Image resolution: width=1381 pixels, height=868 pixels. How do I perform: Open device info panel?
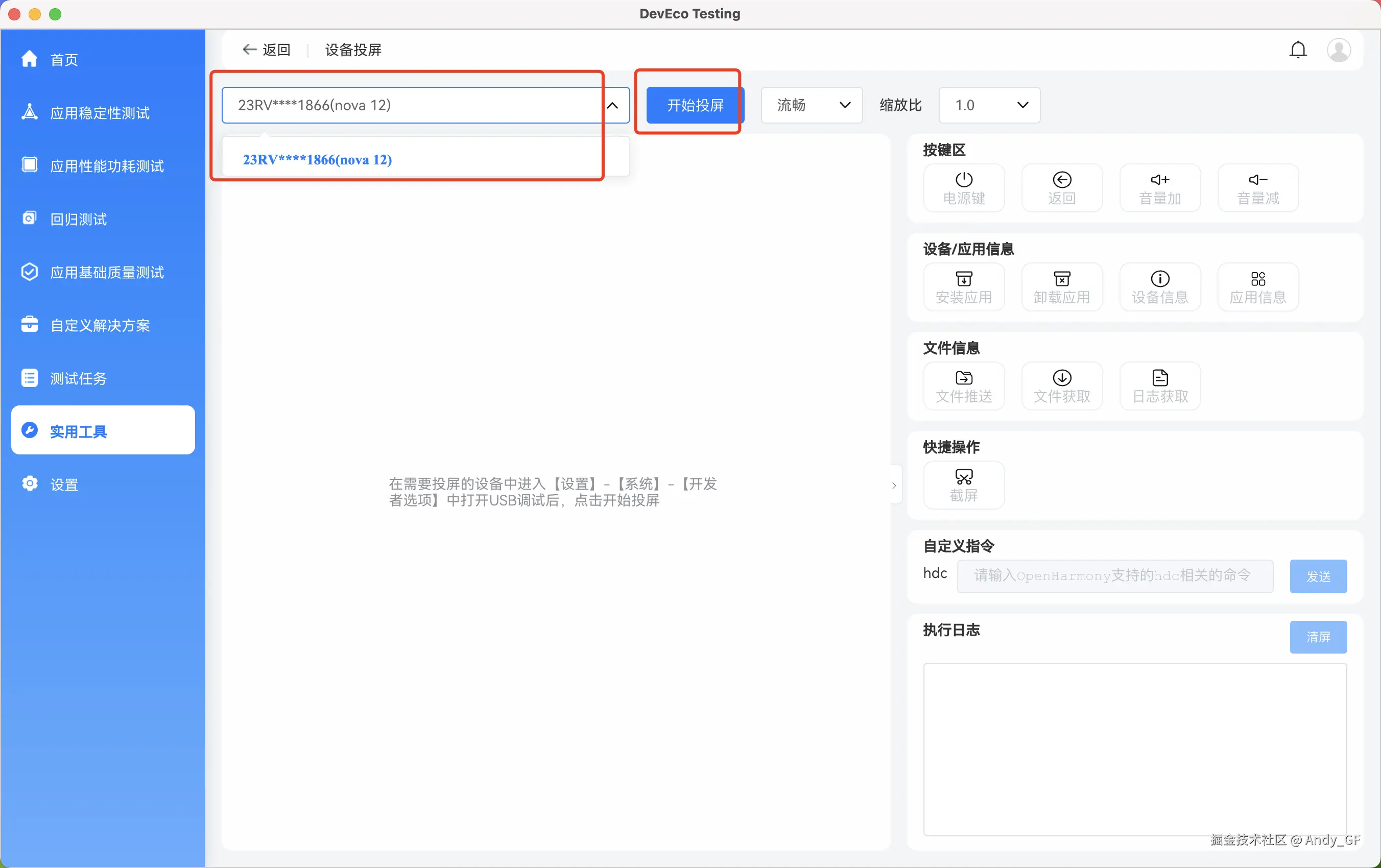(1160, 287)
